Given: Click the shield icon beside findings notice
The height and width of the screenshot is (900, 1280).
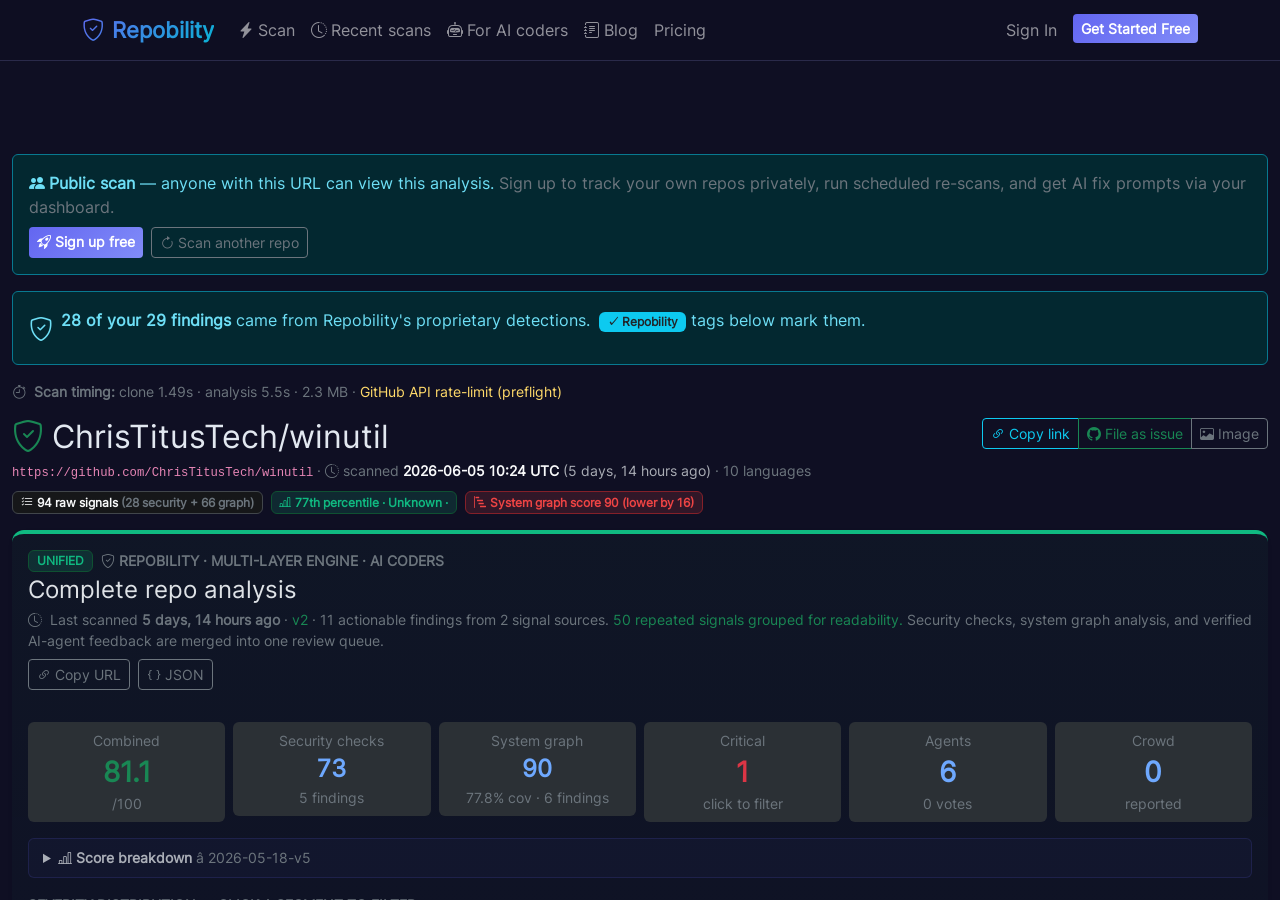Looking at the screenshot, I should tap(41, 328).
